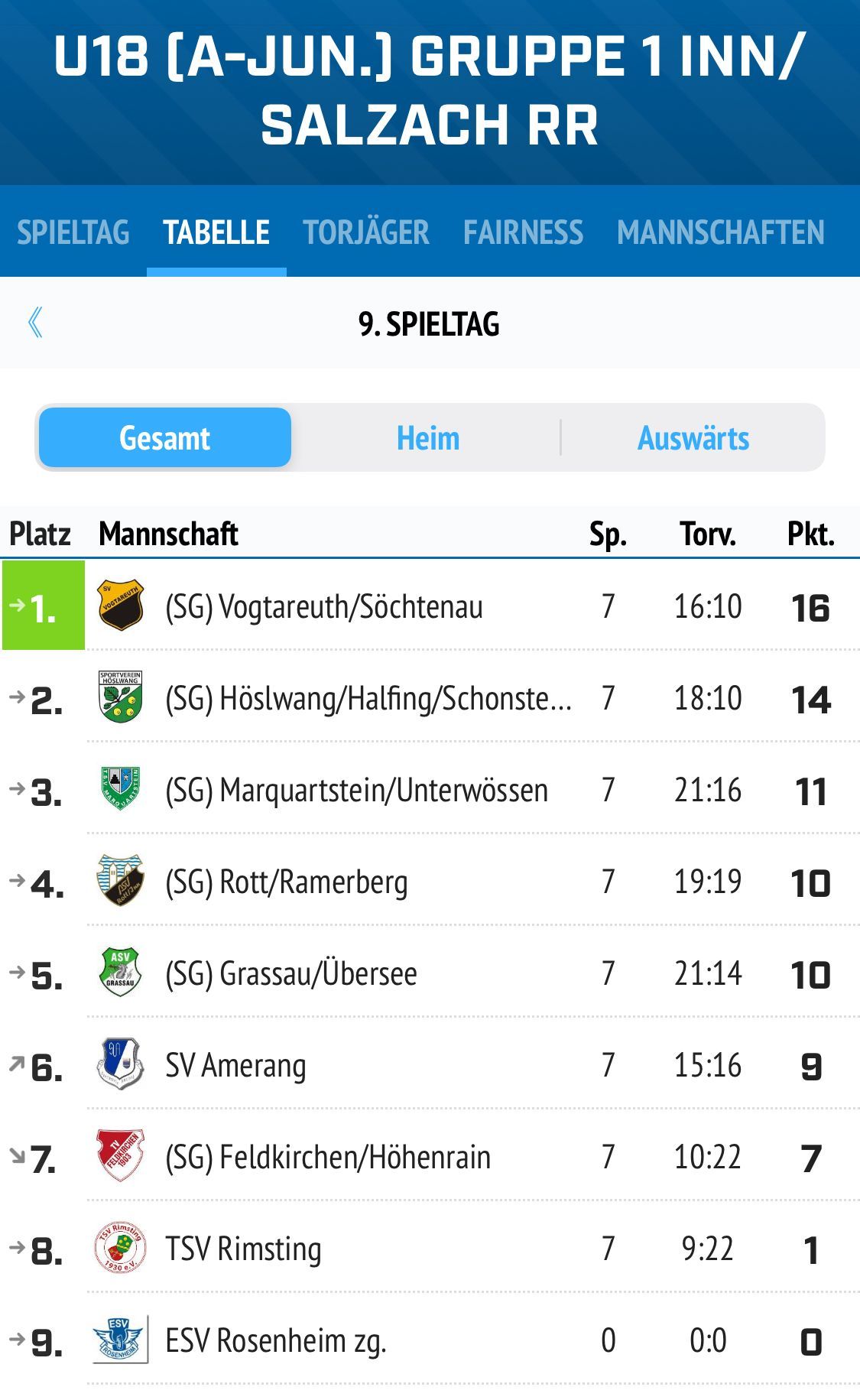Tap the green first-place rank badge
The height and width of the screenshot is (1400, 860).
(44, 606)
